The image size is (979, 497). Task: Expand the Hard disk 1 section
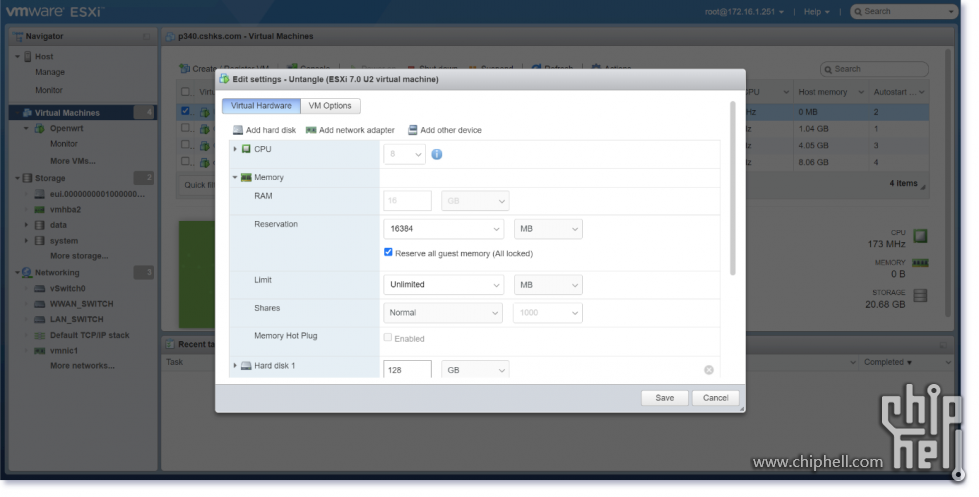pyautogui.click(x=235, y=365)
